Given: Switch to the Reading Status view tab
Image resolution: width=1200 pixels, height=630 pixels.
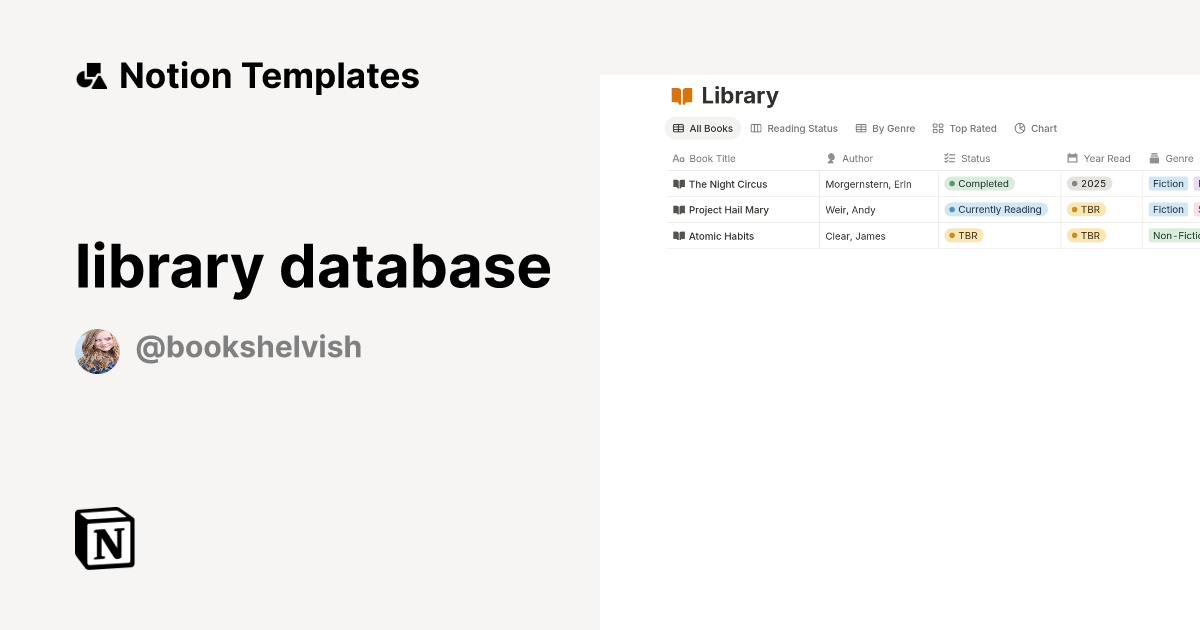Looking at the screenshot, I should [x=794, y=128].
